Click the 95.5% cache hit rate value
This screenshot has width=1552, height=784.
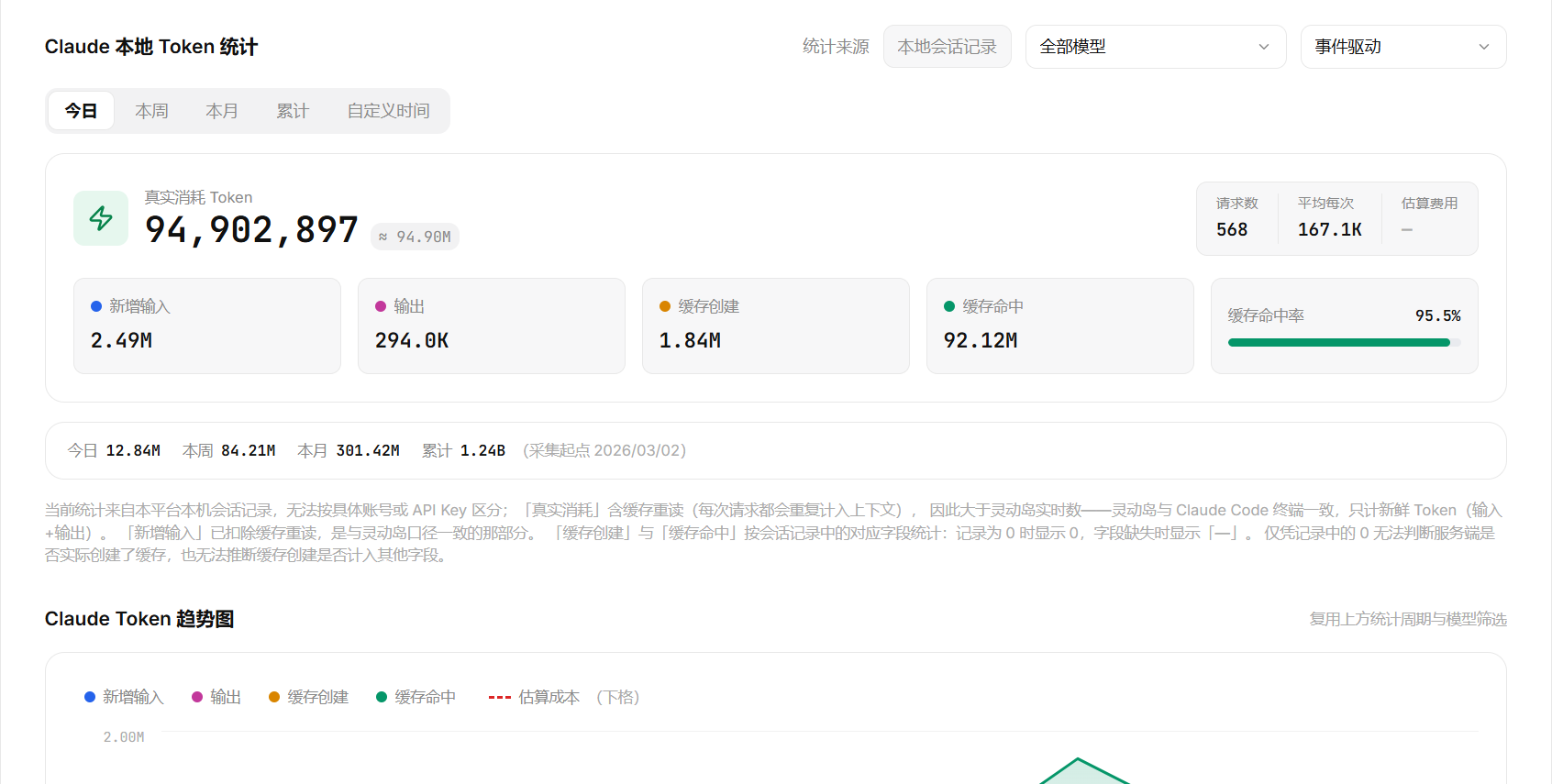click(1437, 315)
